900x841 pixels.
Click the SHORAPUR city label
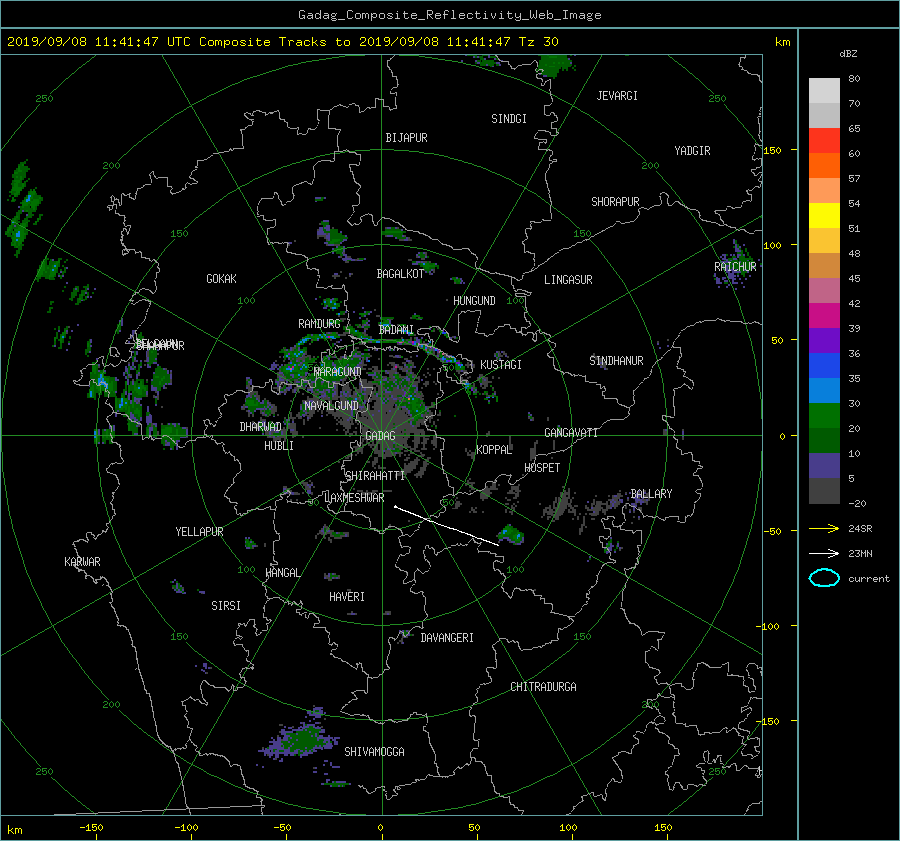click(x=615, y=202)
